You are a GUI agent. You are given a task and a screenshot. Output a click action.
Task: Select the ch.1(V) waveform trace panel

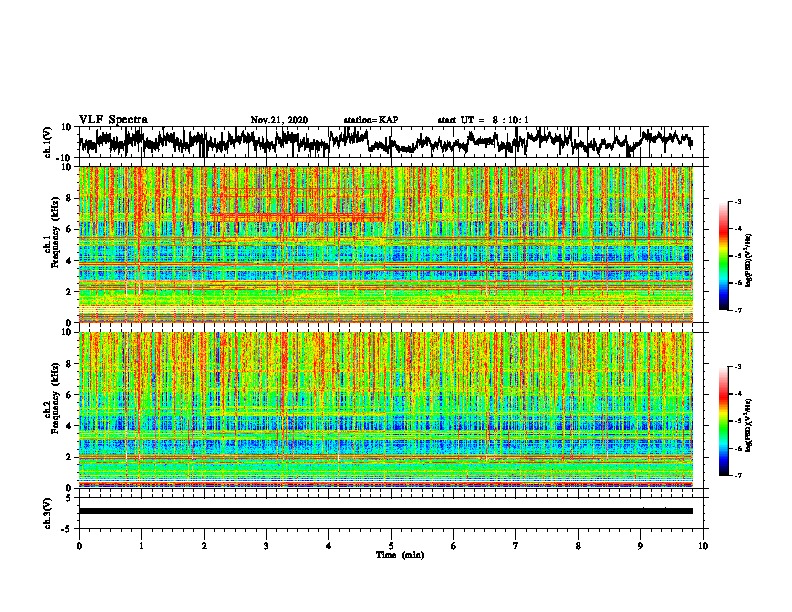click(391, 142)
